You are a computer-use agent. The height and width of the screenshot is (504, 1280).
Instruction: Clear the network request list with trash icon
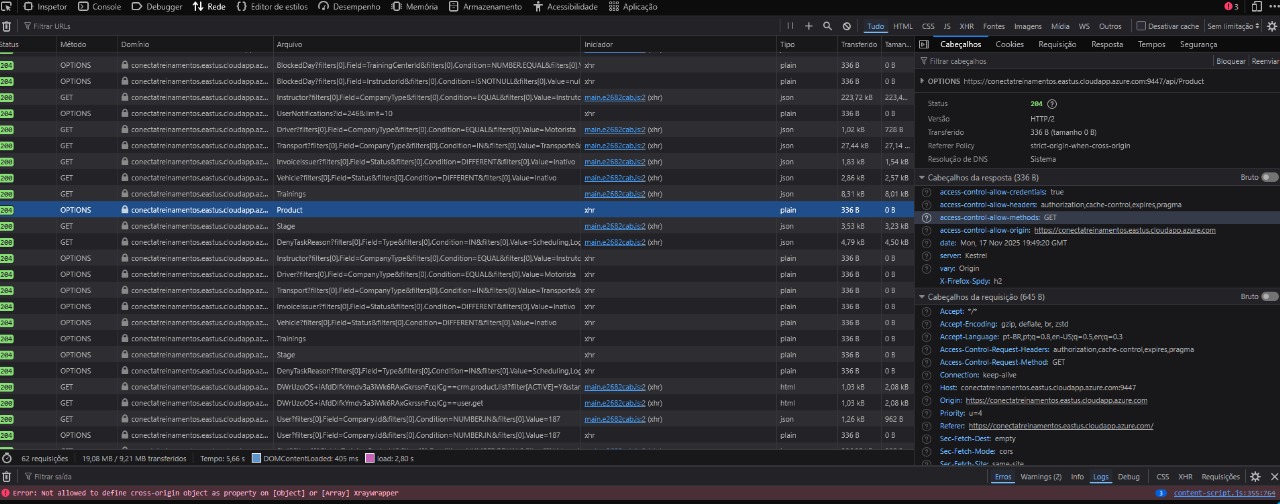click(8, 26)
